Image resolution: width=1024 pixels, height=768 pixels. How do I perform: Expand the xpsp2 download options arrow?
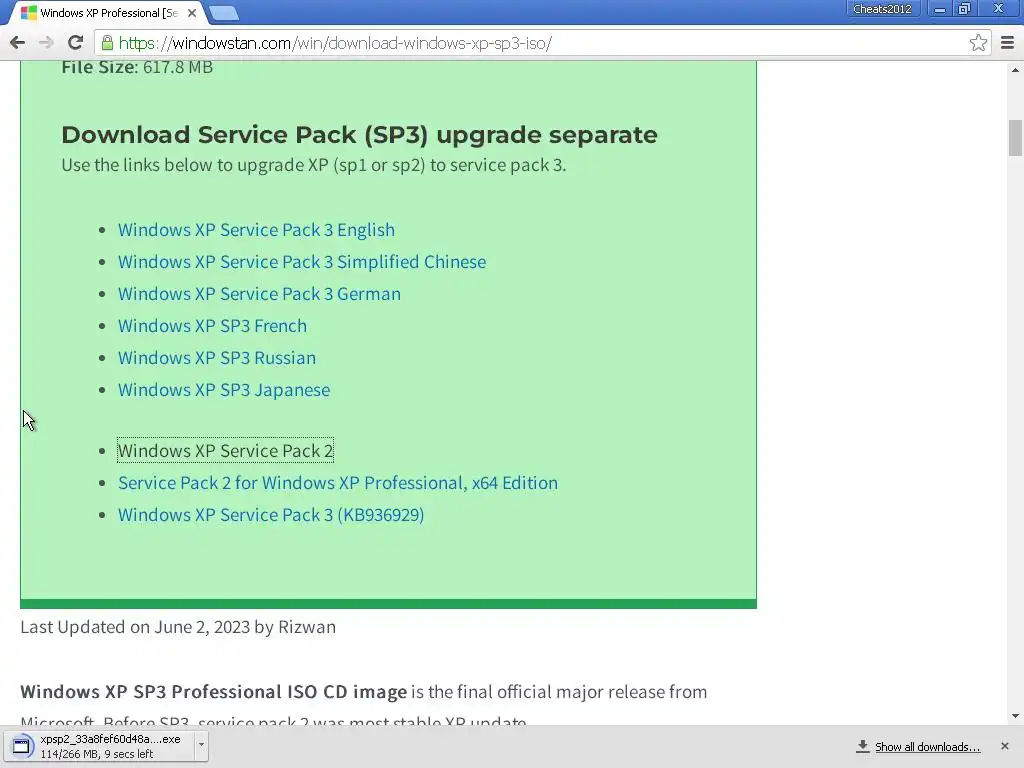(201, 745)
